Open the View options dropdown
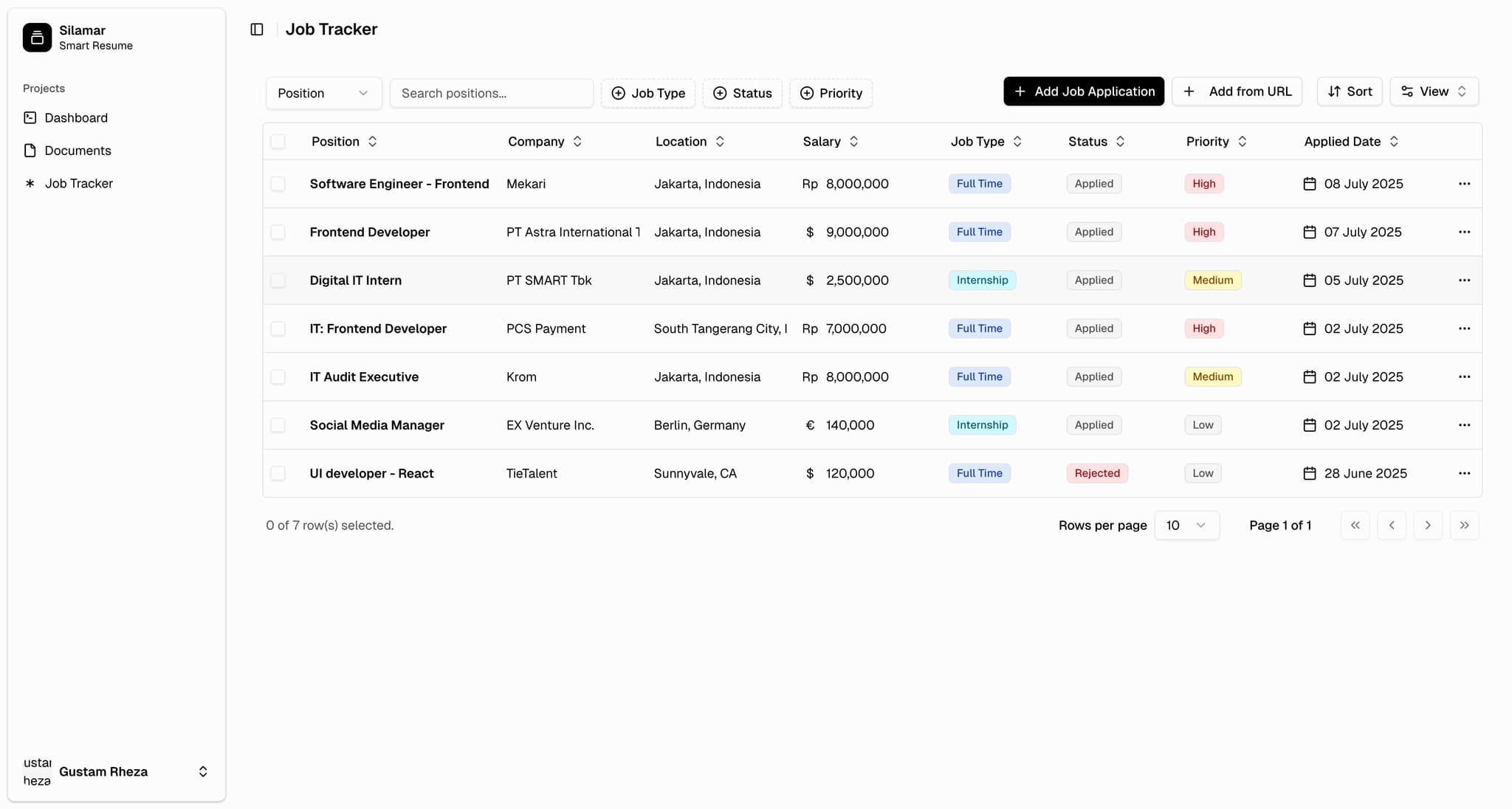 coord(1434,92)
